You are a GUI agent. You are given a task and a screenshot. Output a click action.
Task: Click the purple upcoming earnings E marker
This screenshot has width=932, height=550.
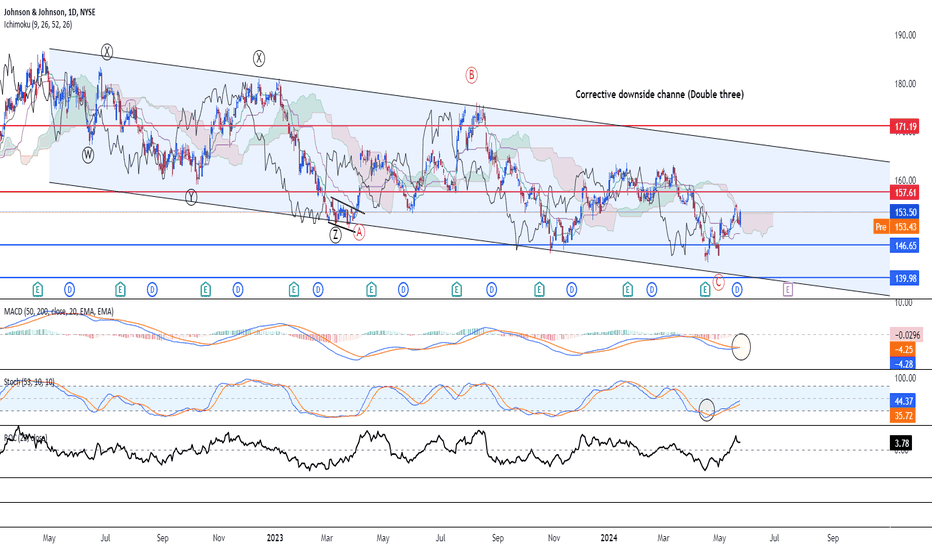[788, 290]
